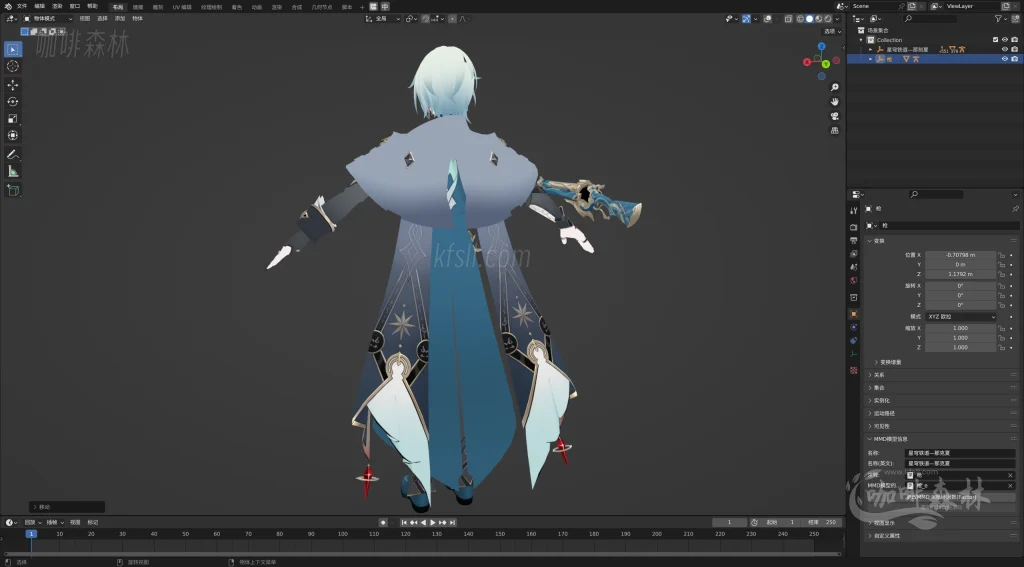Select the Move tool in the left toolbar
The image size is (1024, 567).
click(x=12, y=85)
